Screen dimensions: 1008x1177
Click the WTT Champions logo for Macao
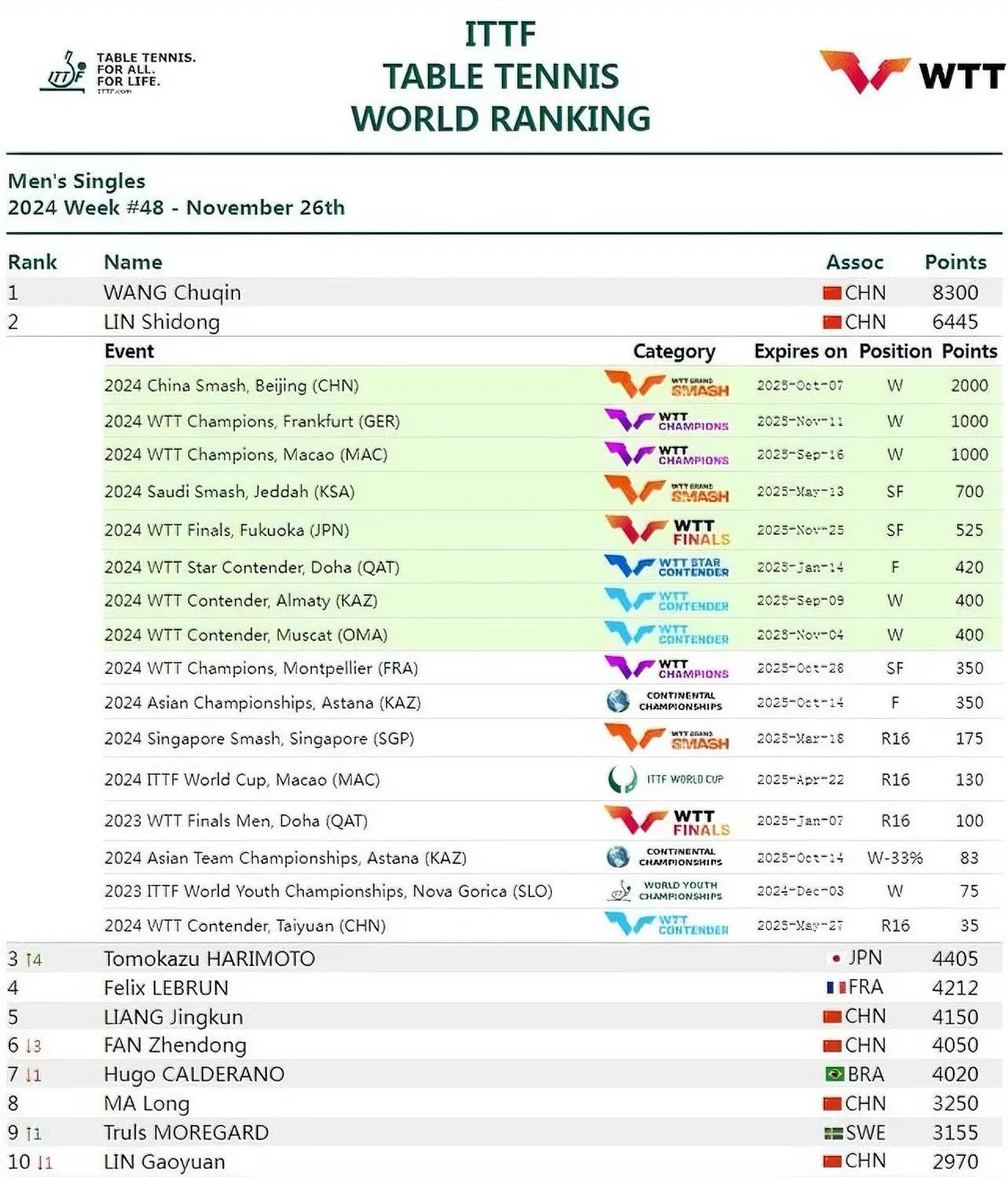click(x=666, y=455)
